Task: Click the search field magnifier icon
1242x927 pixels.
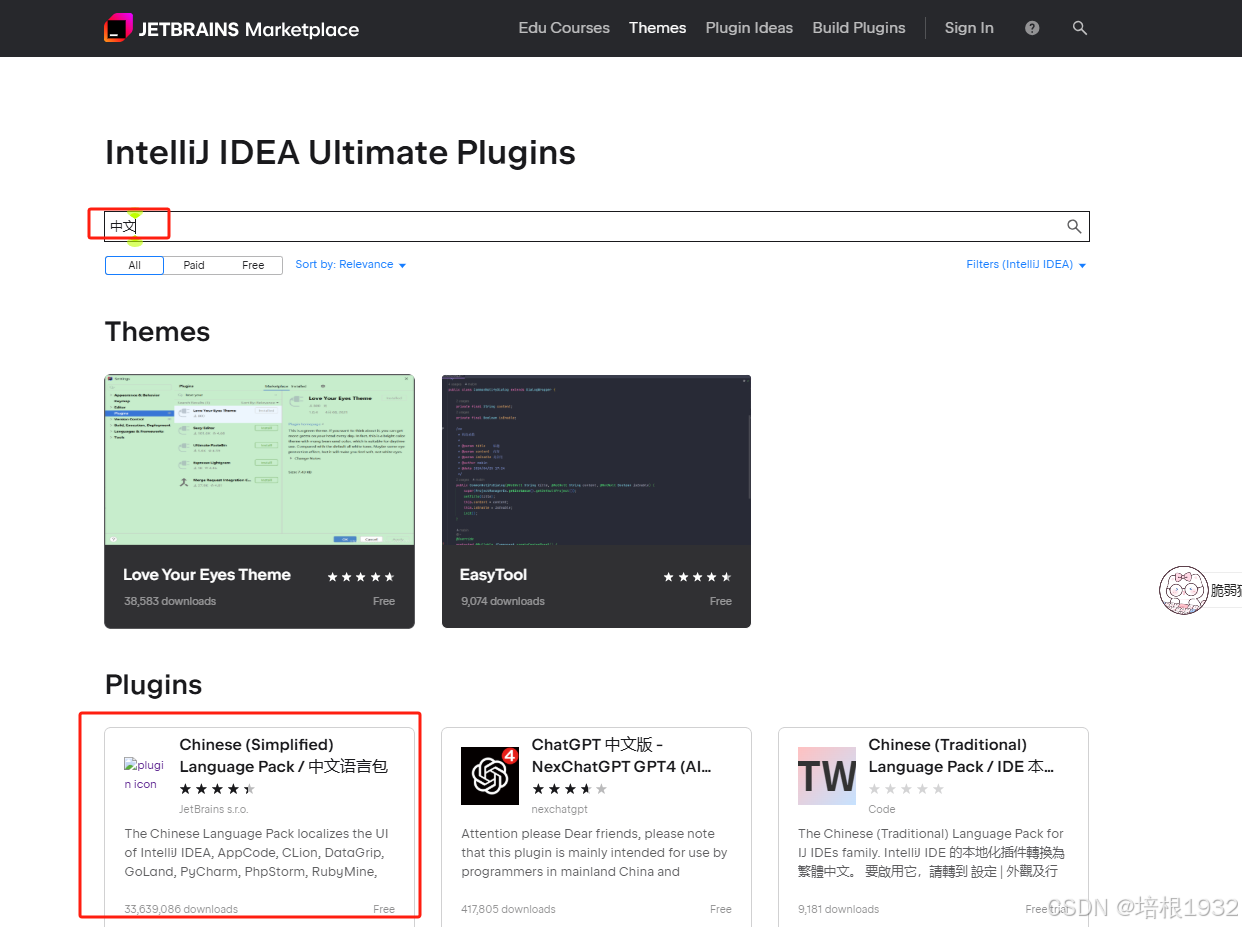Action: [1074, 227]
